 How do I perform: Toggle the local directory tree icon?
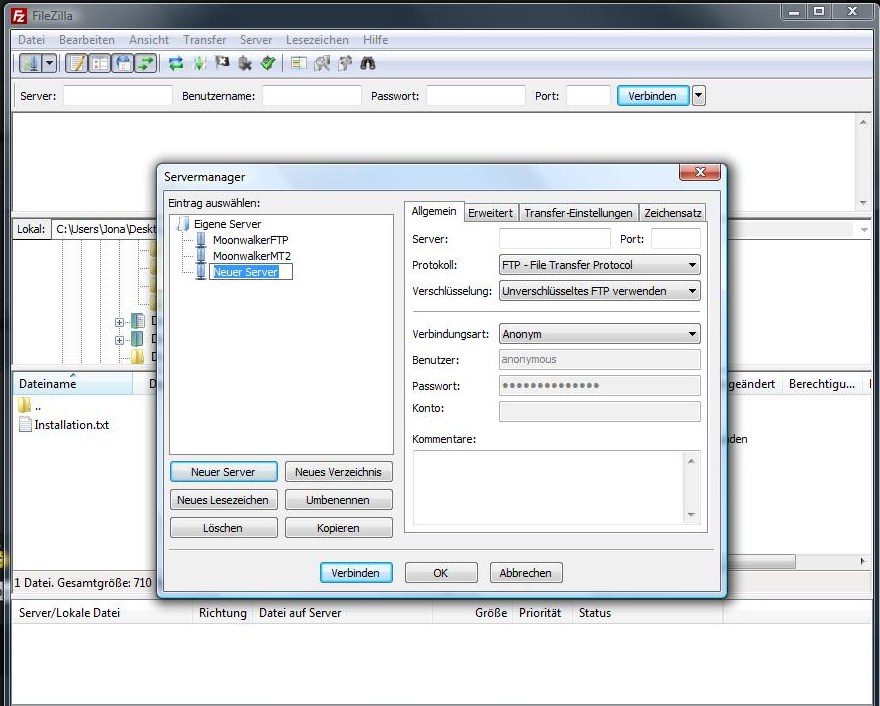(100, 63)
